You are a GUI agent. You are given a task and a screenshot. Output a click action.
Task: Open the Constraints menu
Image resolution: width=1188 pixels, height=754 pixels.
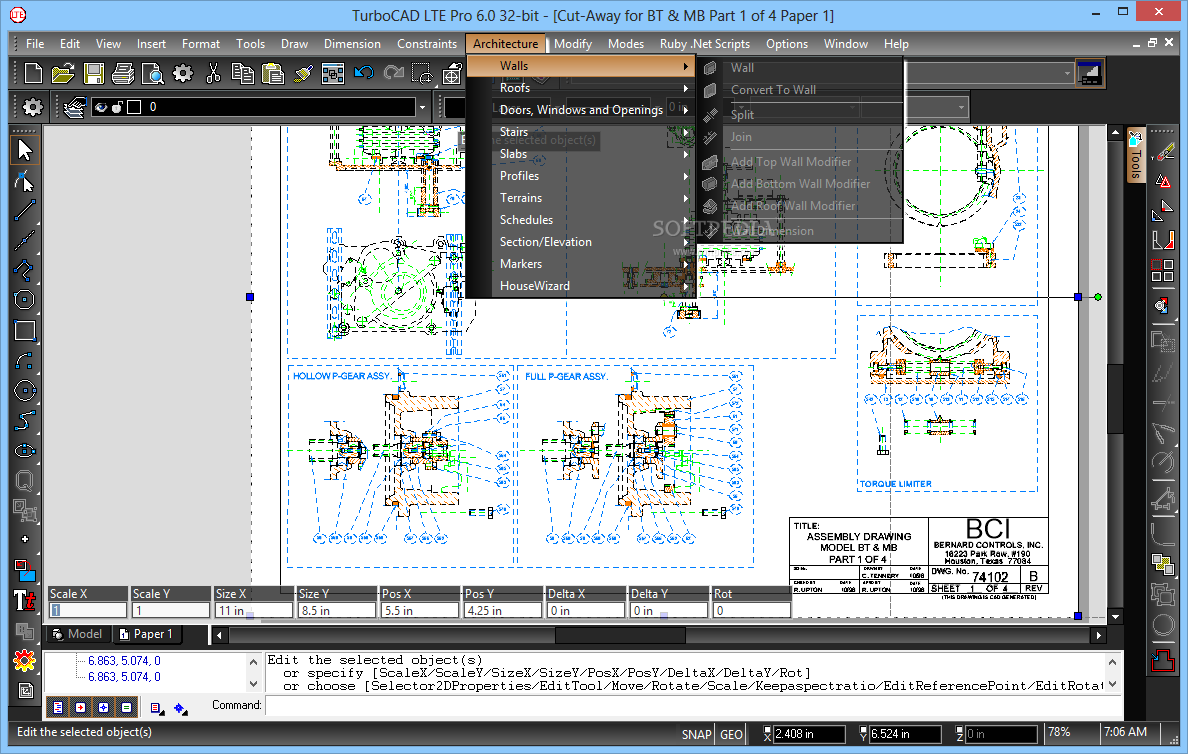tap(427, 44)
